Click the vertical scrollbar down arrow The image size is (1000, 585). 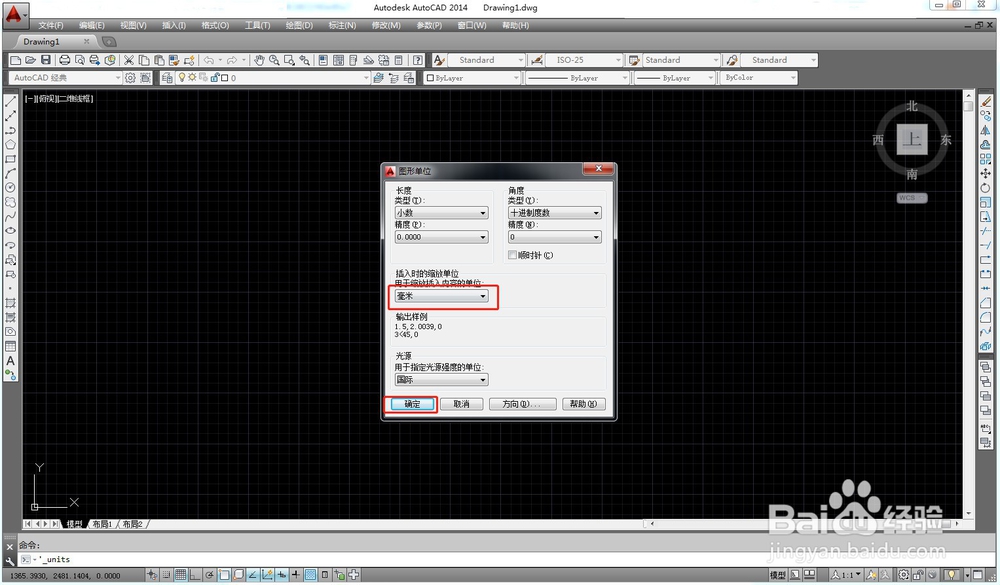[x=968, y=513]
